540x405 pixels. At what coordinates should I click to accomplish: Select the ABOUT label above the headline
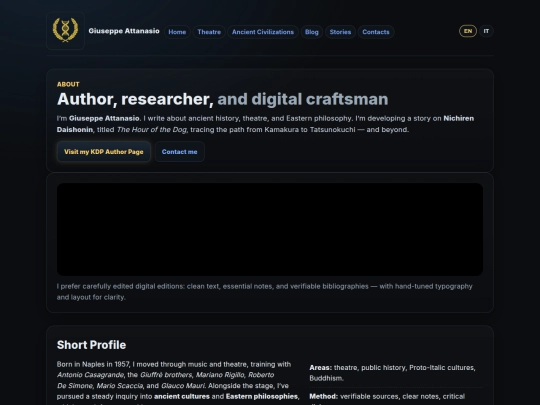pos(68,84)
